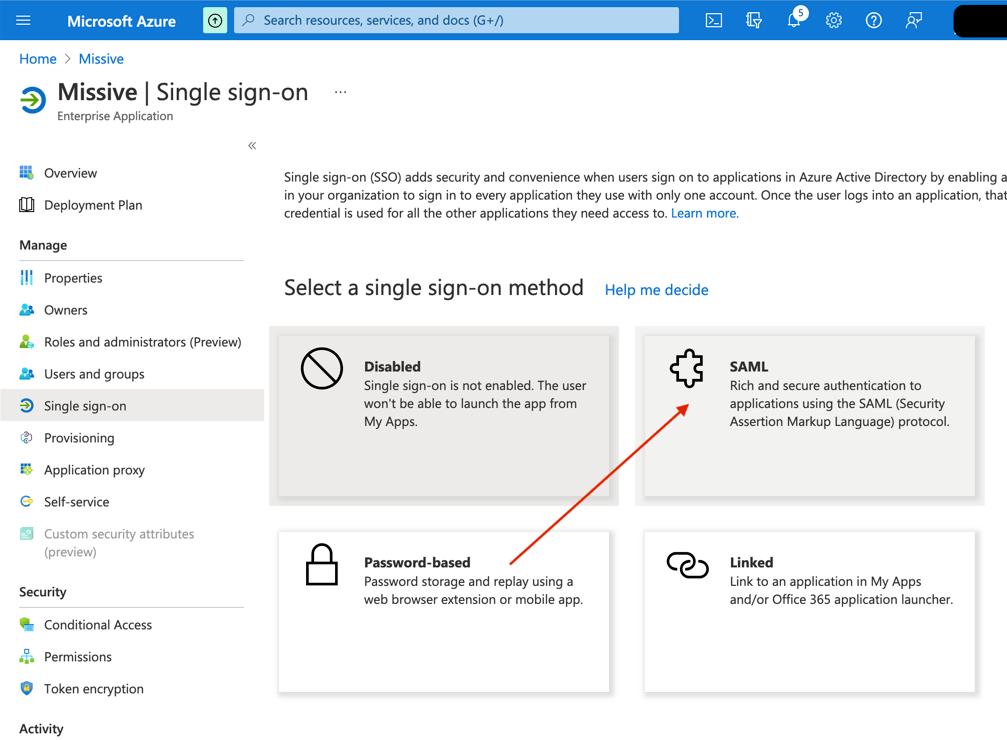This screenshot has width=1007, height=740.
Task: Select the Linked sign-on method card
Action: (x=809, y=611)
